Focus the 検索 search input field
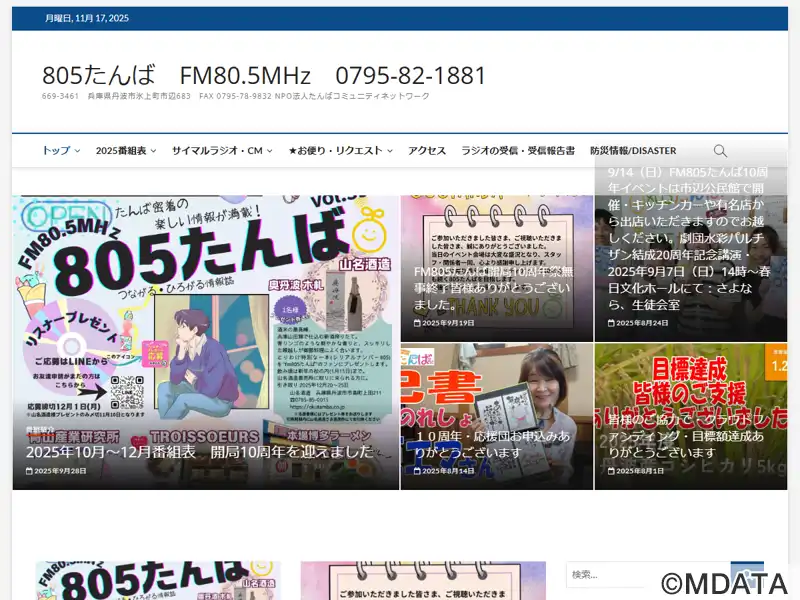The height and width of the screenshot is (600, 800). pyautogui.click(x=648, y=575)
